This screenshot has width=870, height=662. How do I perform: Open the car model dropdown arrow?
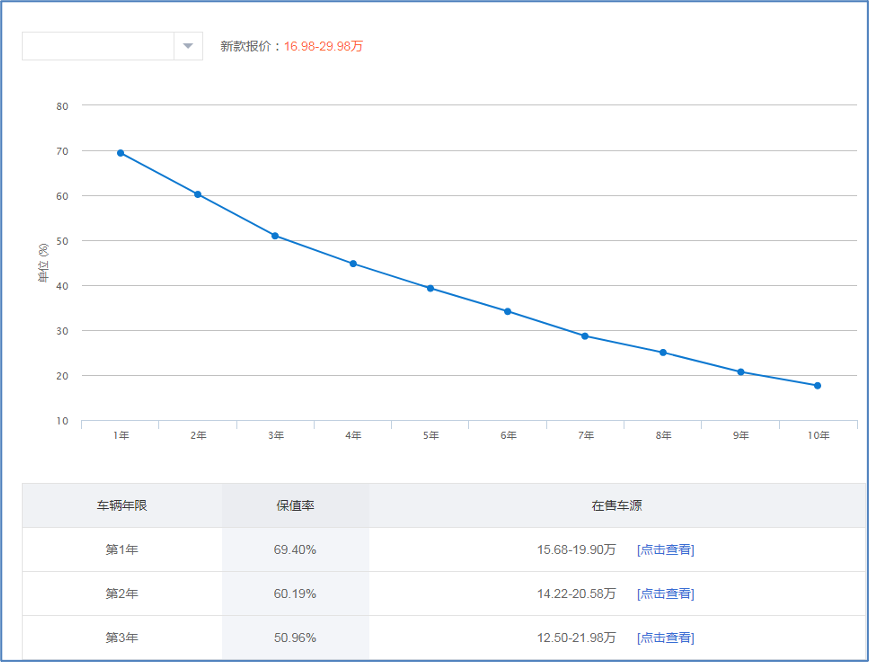tap(187, 46)
